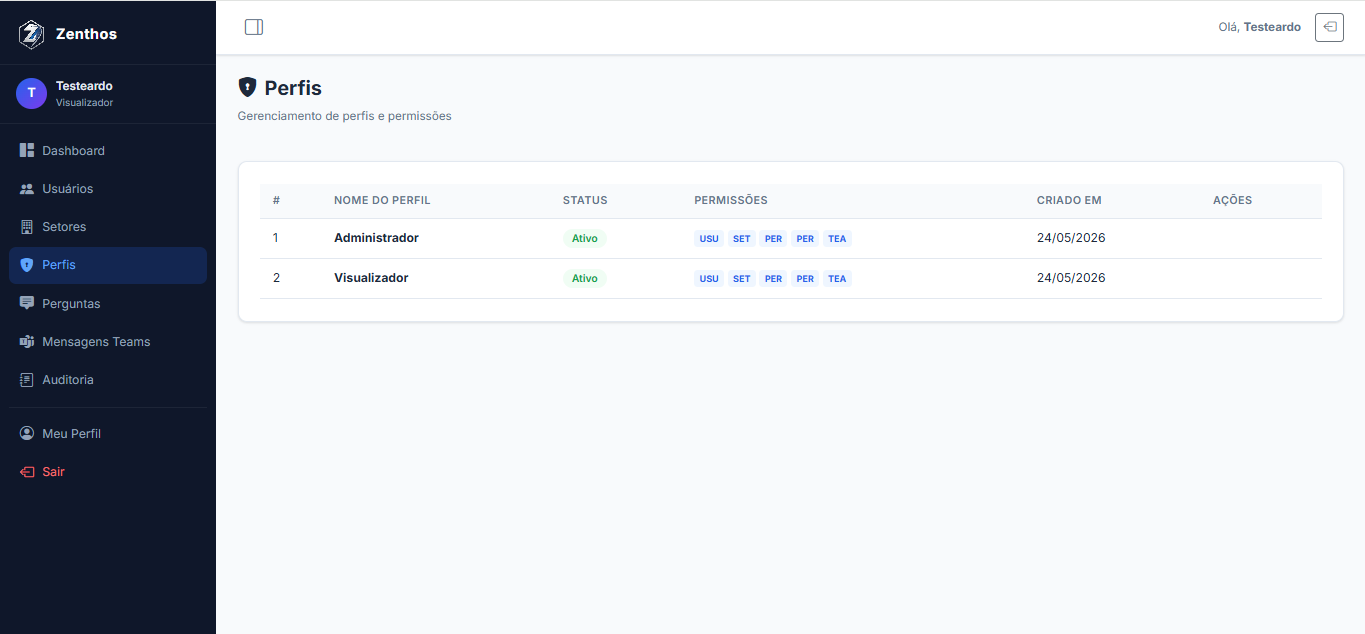
Task: Click the date 24/05/2026 in Administrador row
Action: 1071,238
